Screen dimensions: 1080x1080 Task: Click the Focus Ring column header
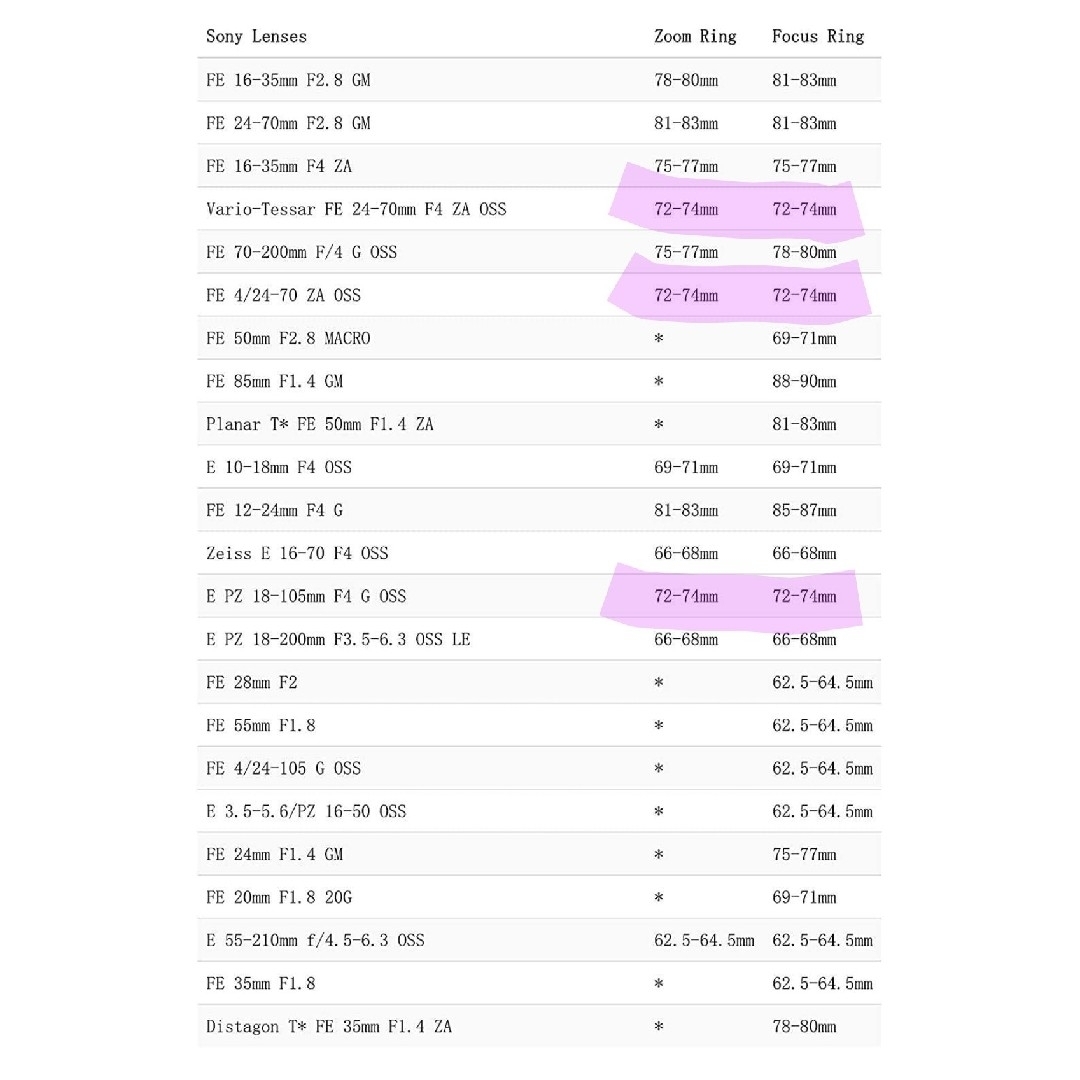pyautogui.click(x=818, y=37)
